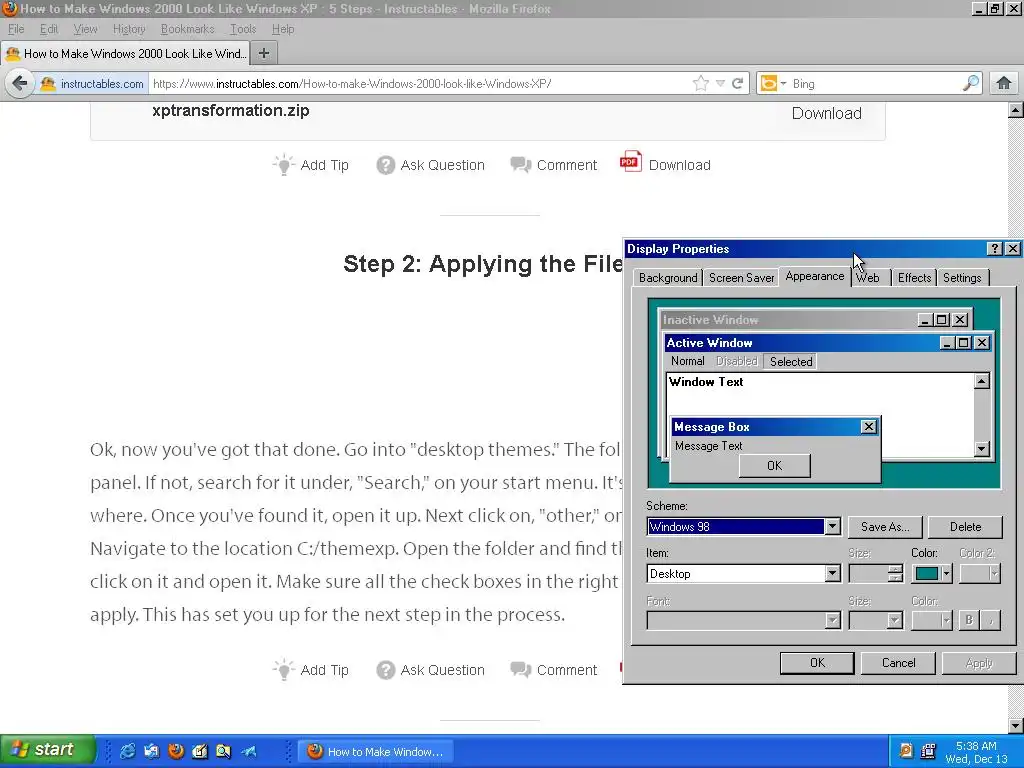Click the PDF Download text link

coord(679,165)
